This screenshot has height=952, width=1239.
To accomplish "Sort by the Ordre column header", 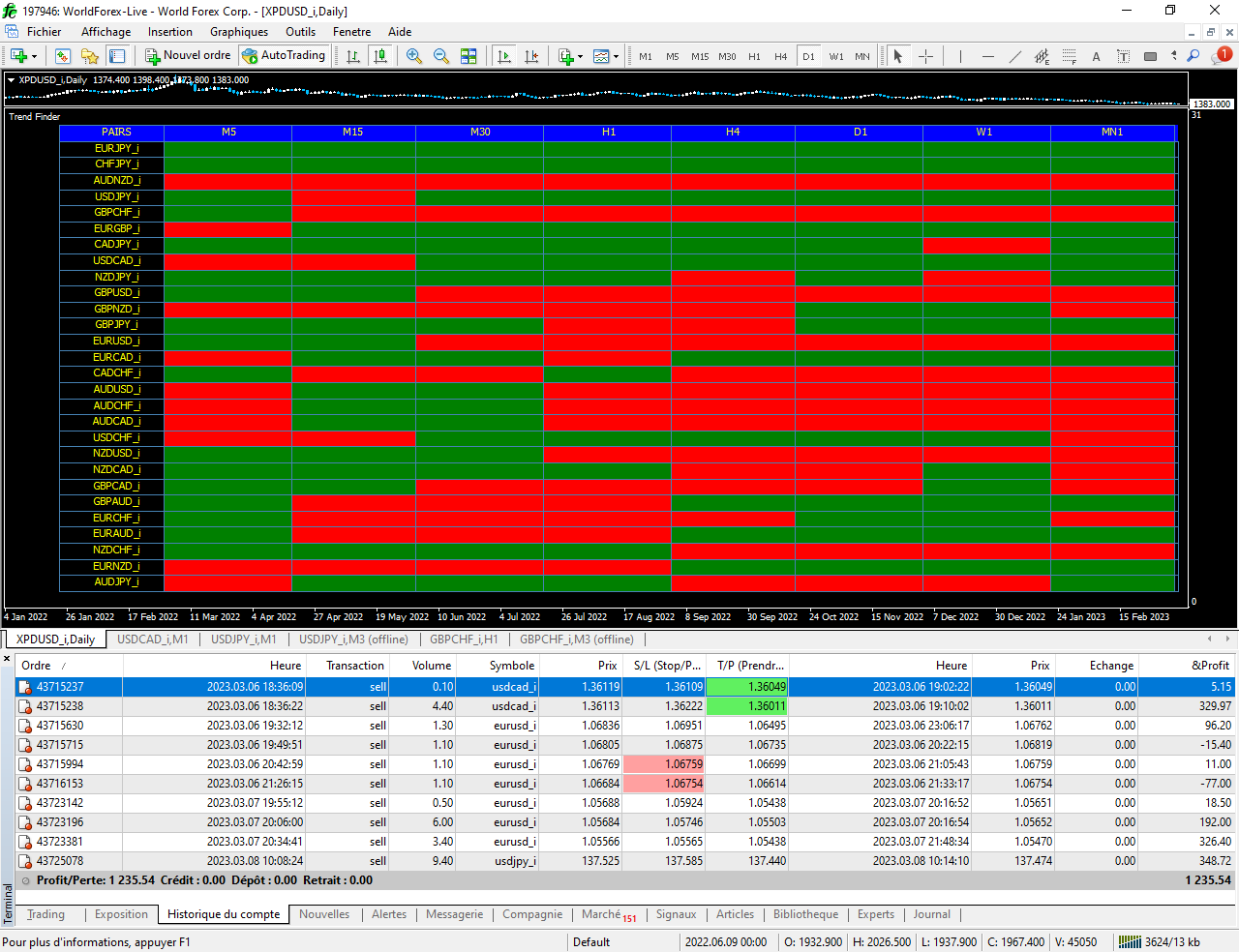I will pos(69,666).
